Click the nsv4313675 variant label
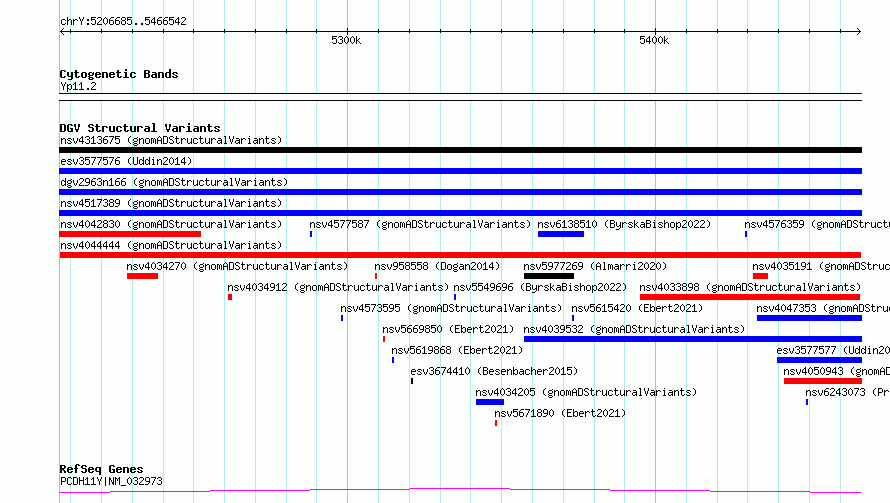 tap(171, 140)
